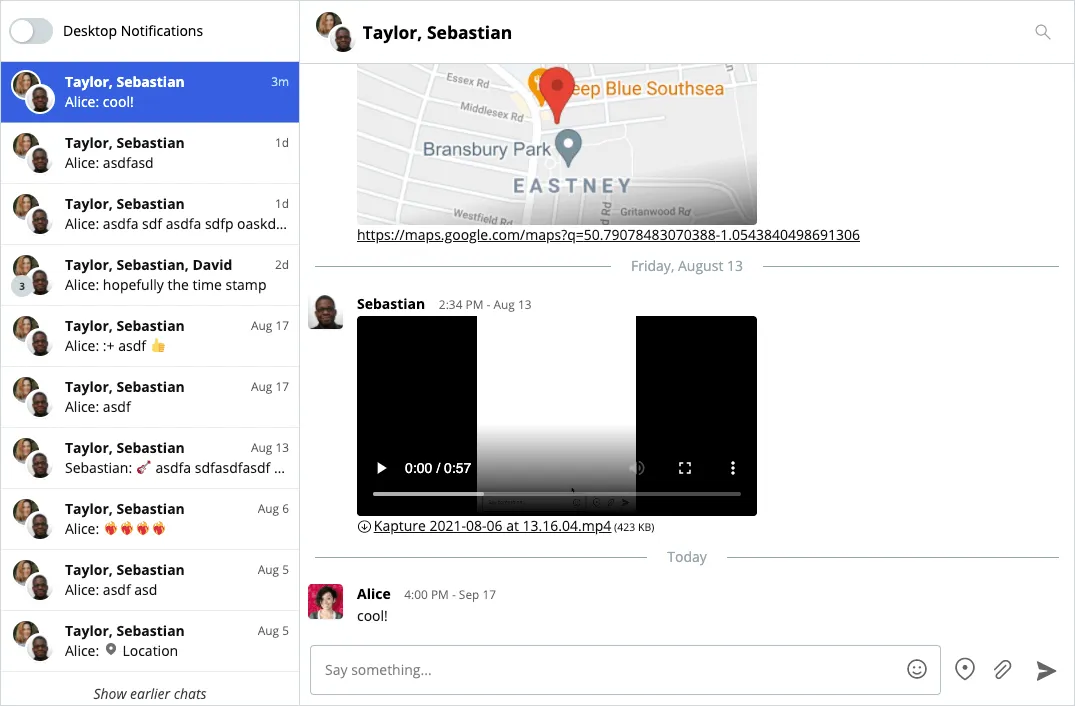Share a location using the pin icon
The width and height of the screenshot is (1075, 706).
pos(964,669)
